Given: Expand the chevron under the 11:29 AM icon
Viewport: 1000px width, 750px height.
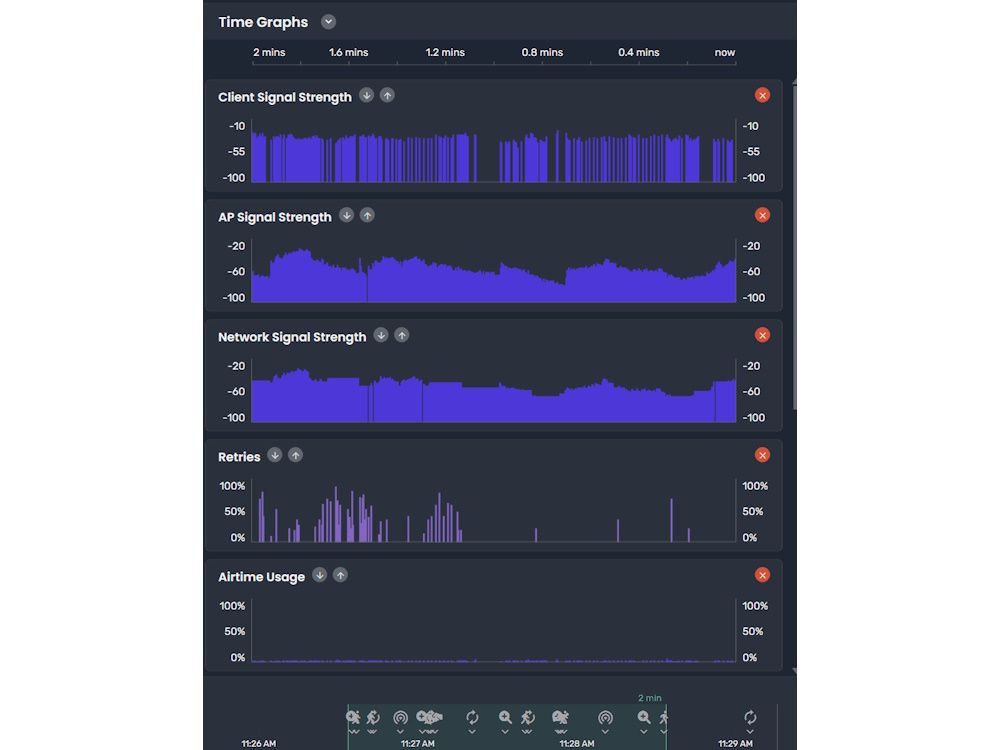Looking at the screenshot, I should (750, 732).
